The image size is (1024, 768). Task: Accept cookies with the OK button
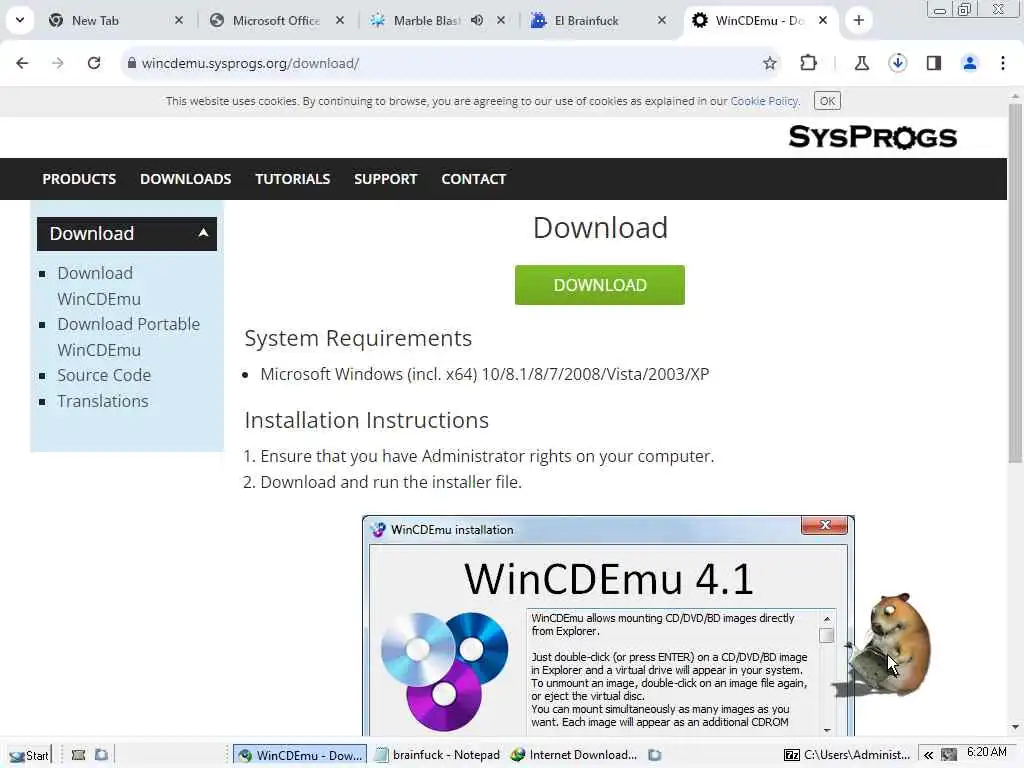click(827, 101)
